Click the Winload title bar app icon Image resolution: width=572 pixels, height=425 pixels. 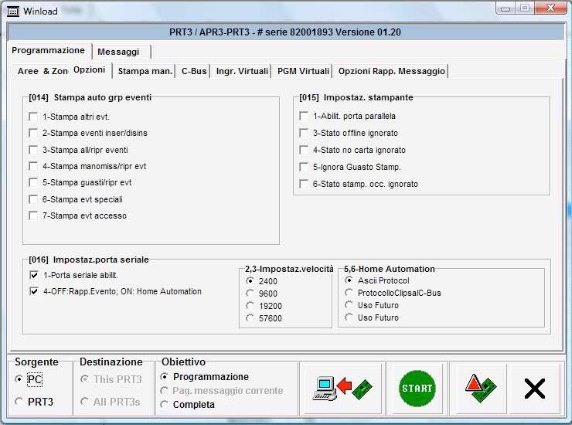coord(13,12)
